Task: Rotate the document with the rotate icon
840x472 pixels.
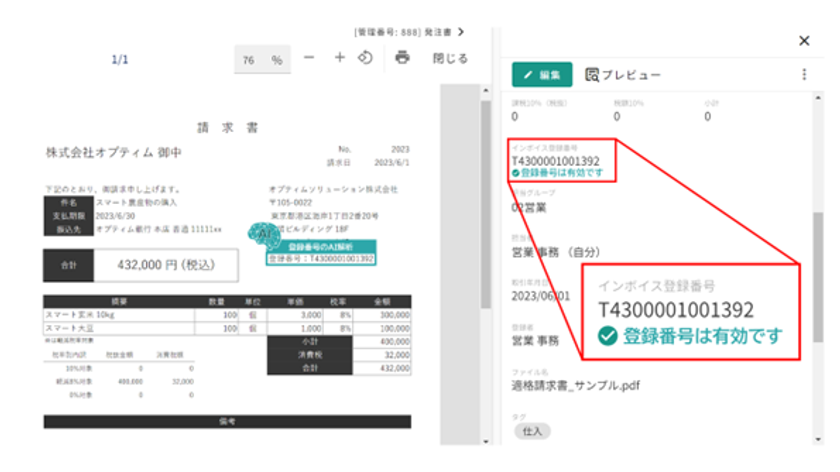Action: click(365, 57)
